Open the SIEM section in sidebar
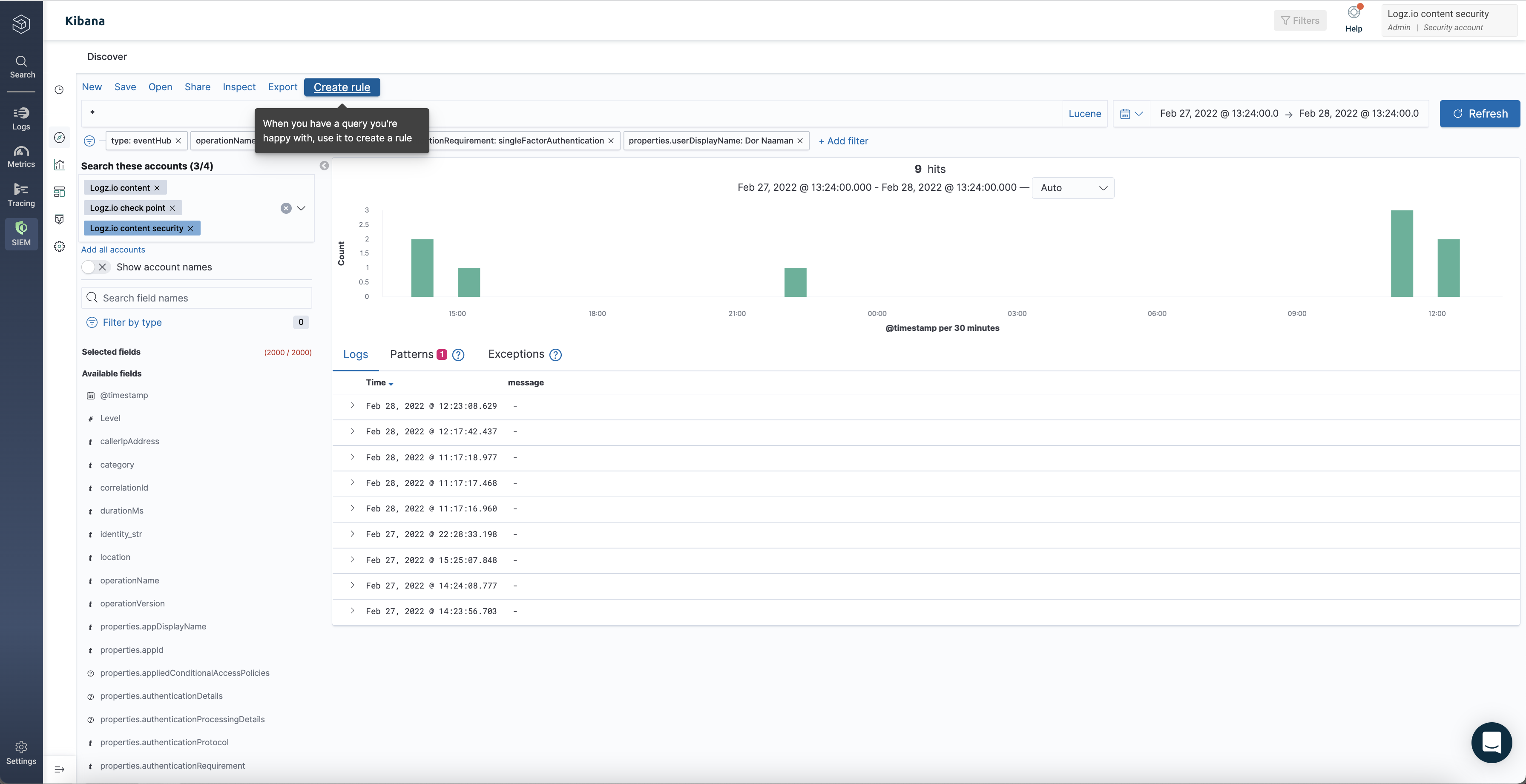Image resolution: width=1526 pixels, height=784 pixels. tap(21, 233)
